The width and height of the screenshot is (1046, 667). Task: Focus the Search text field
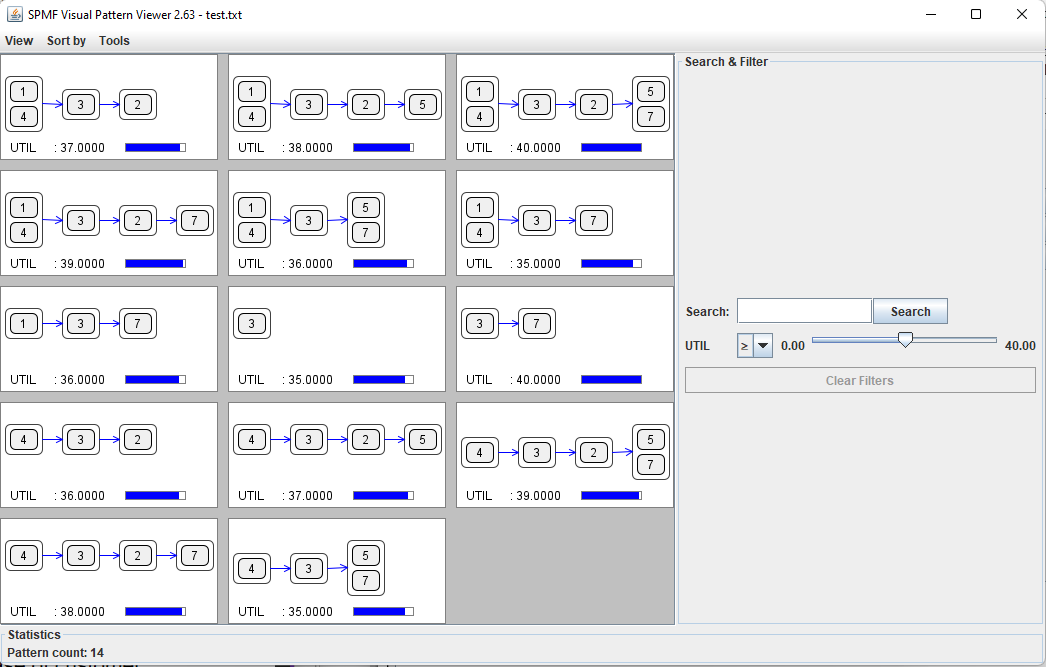coord(804,311)
